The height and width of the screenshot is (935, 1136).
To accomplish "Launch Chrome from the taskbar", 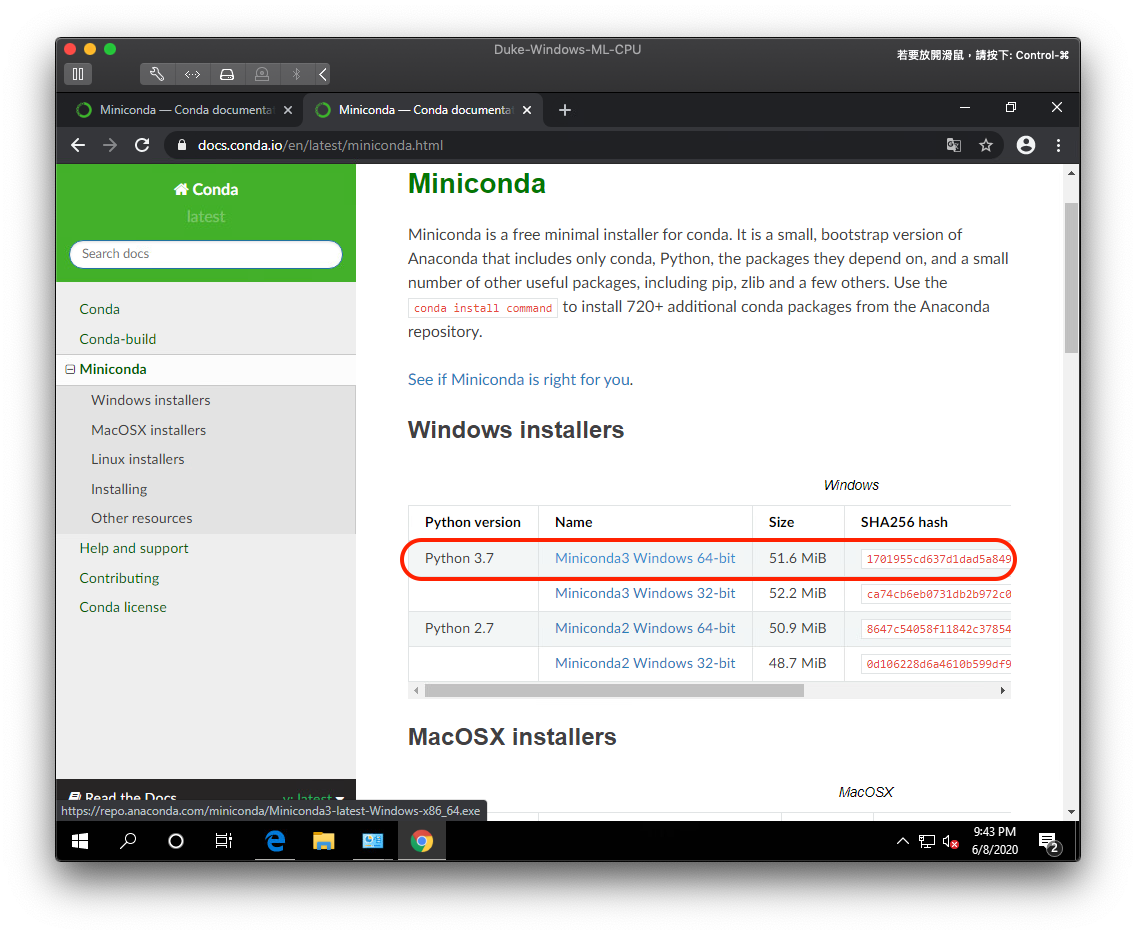I will tap(422, 841).
